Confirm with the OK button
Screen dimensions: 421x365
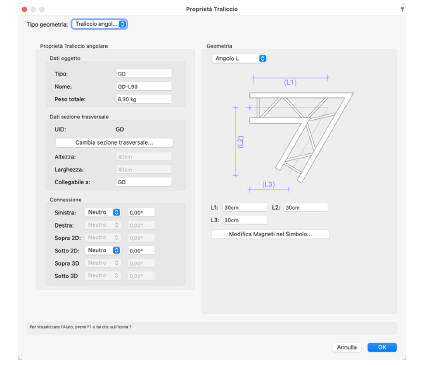click(x=382, y=347)
